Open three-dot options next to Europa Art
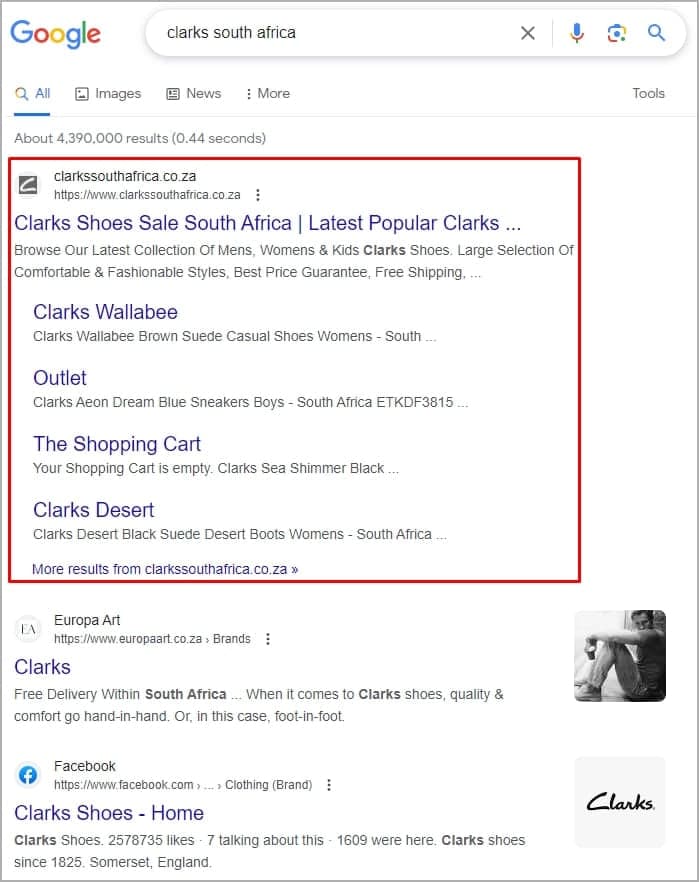The width and height of the screenshot is (699, 882). click(267, 638)
